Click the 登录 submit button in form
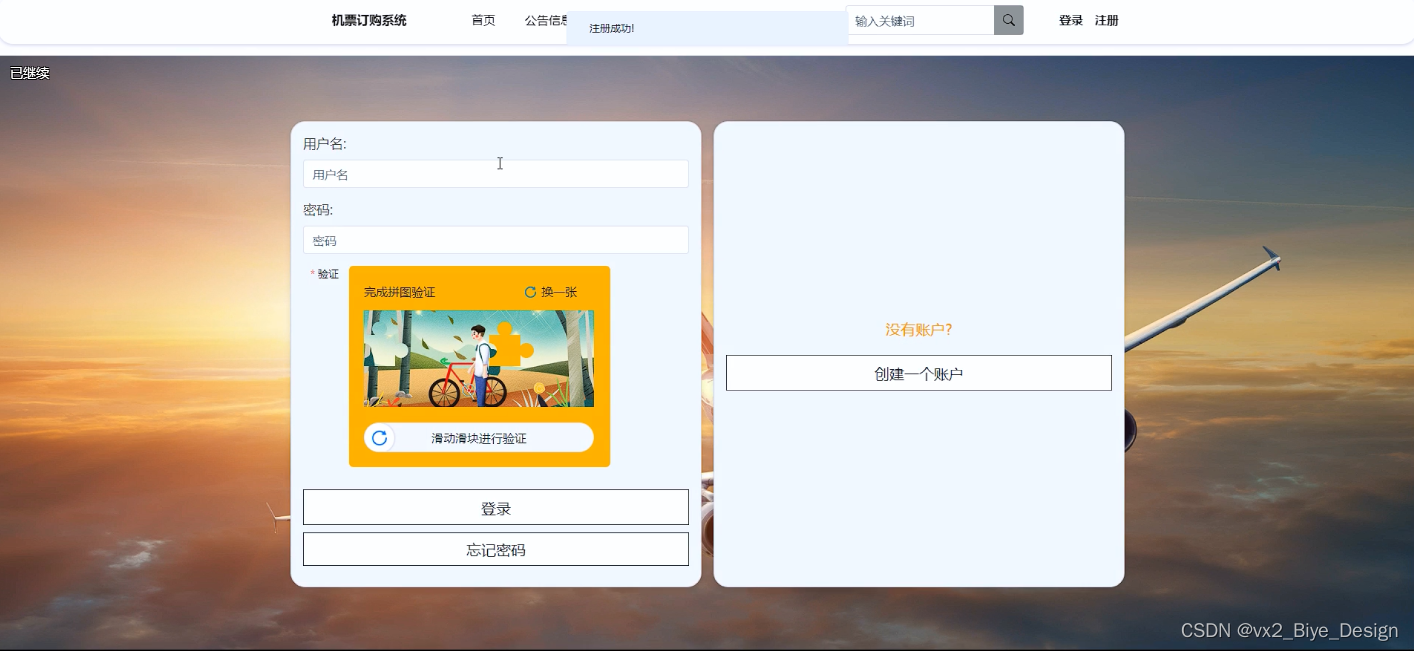The image size is (1414, 651). point(496,507)
